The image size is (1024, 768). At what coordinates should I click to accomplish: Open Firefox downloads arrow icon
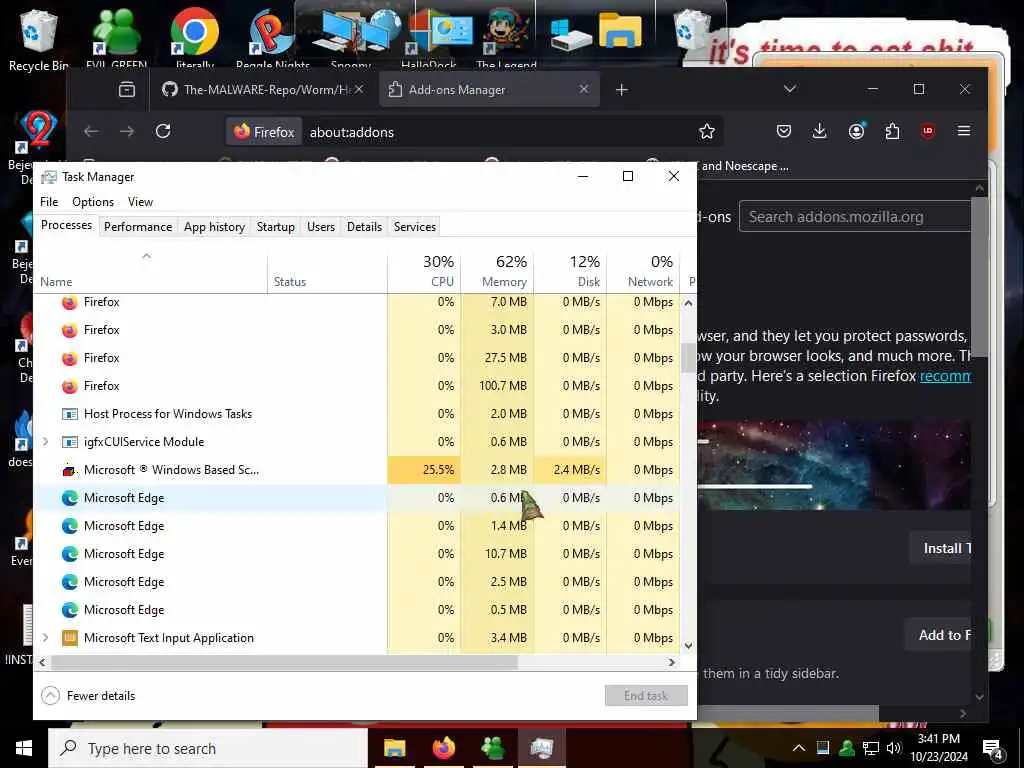click(820, 131)
